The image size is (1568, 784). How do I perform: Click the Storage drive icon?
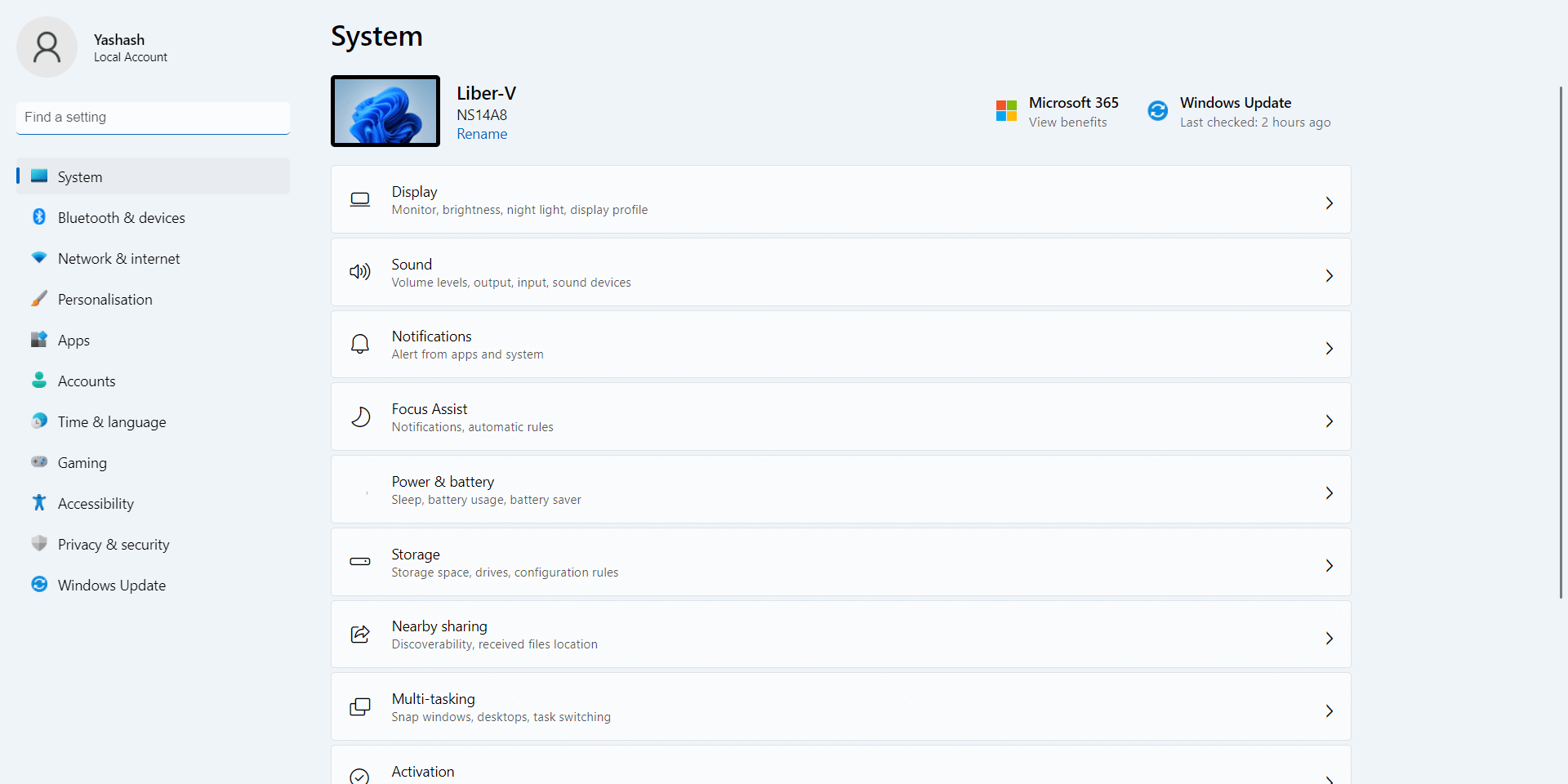359,562
